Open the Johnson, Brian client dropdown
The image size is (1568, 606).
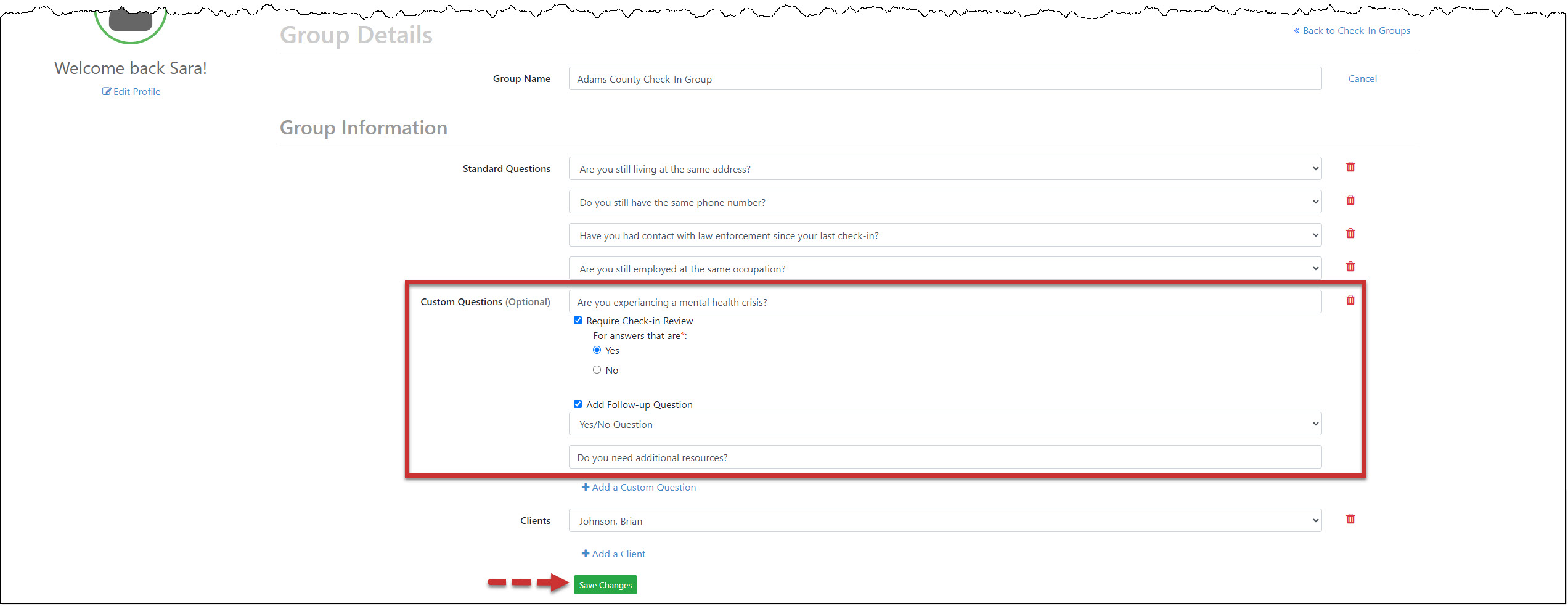[x=944, y=521]
